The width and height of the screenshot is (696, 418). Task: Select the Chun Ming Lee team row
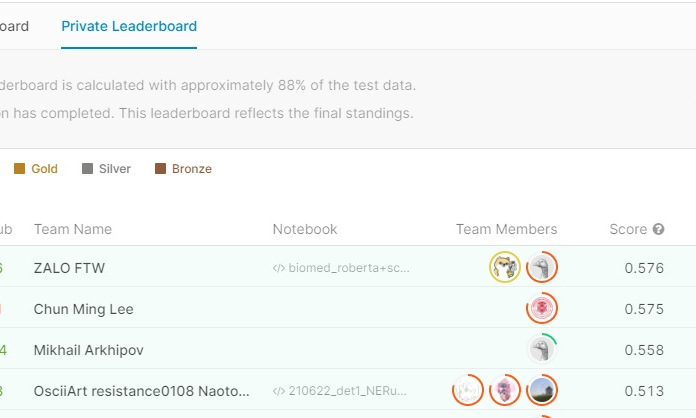348,309
